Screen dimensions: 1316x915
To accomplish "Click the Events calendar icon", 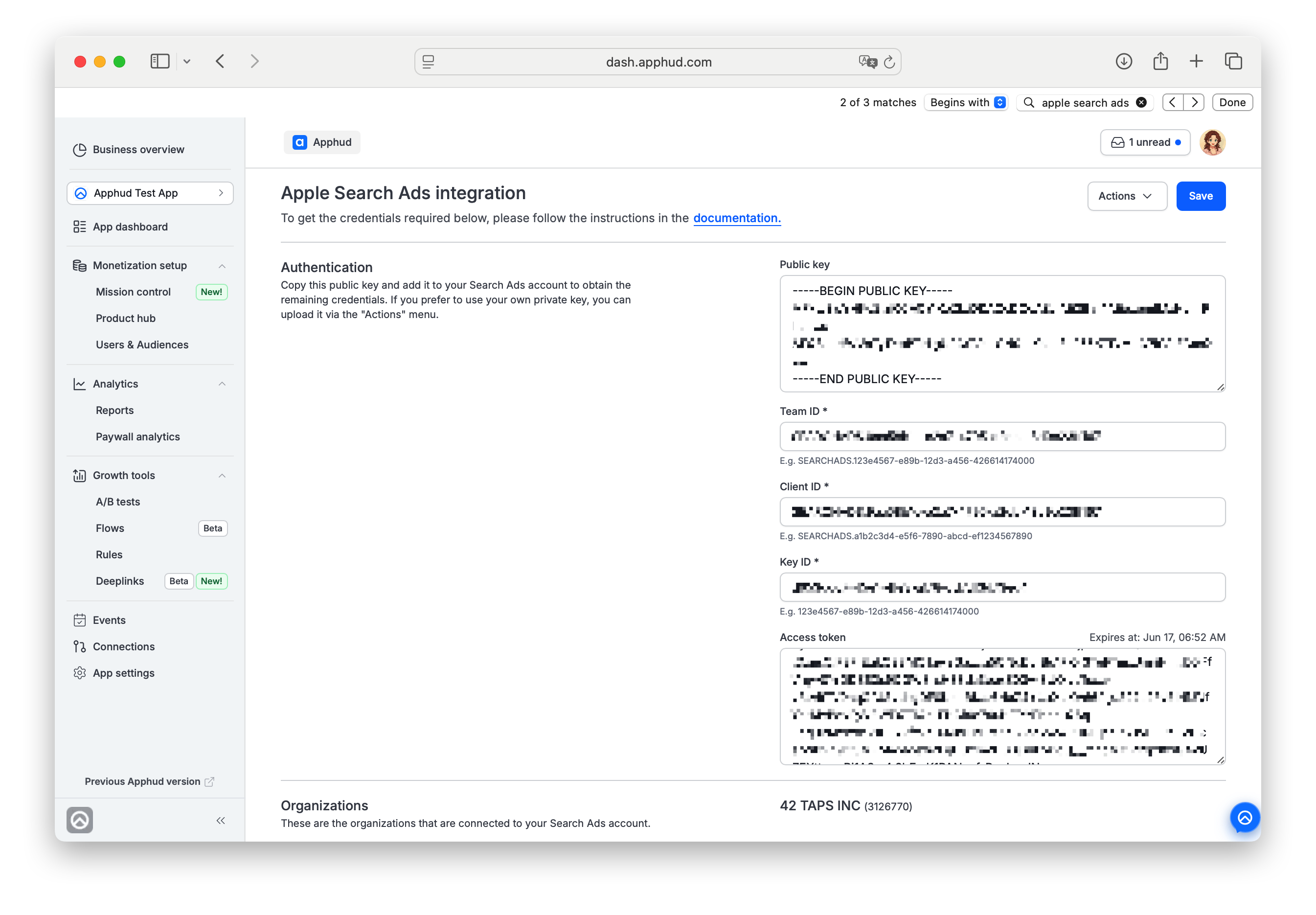I will tap(80, 620).
